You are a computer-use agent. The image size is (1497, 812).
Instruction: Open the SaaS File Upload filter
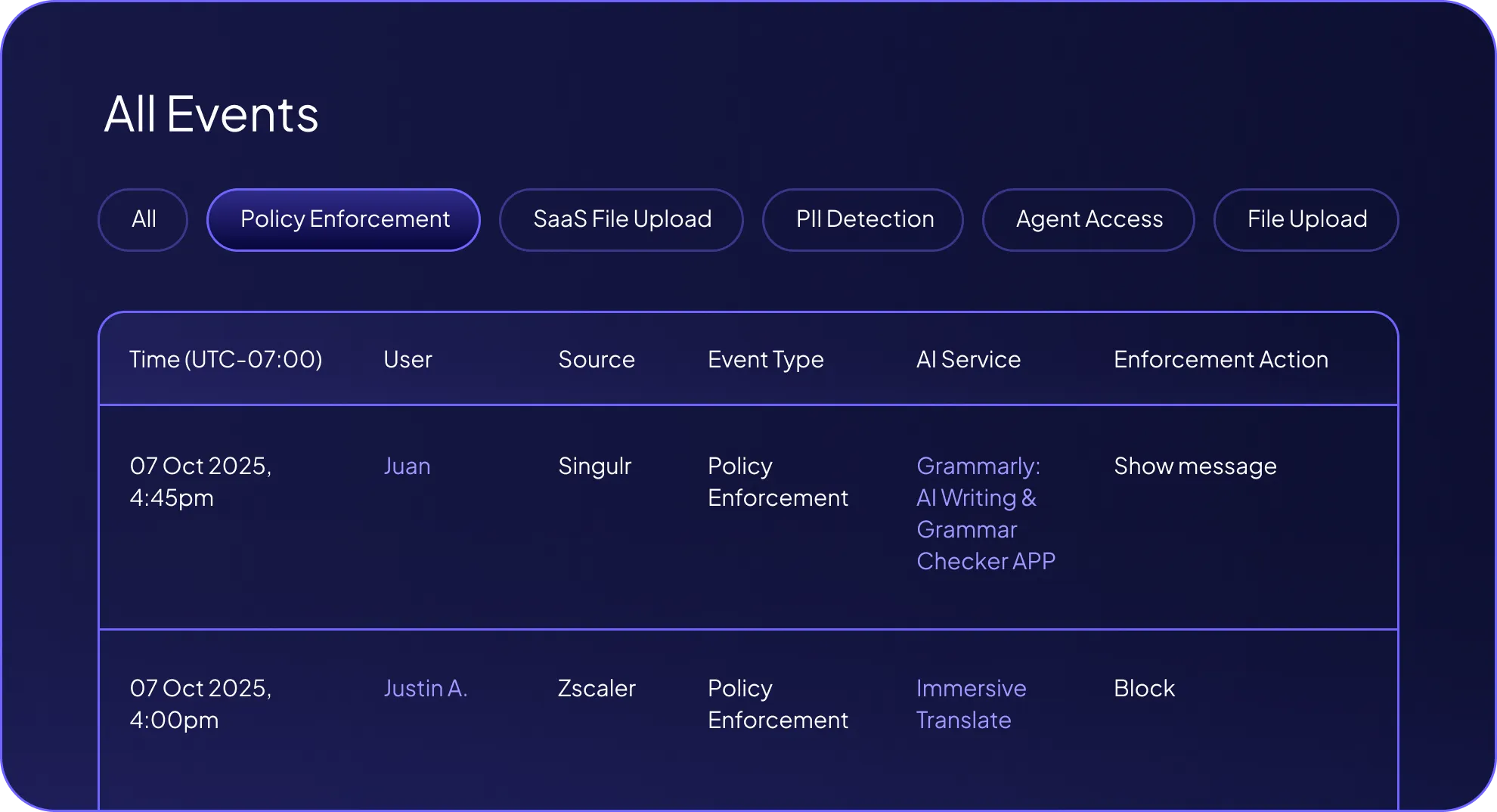tap(621, 219)
